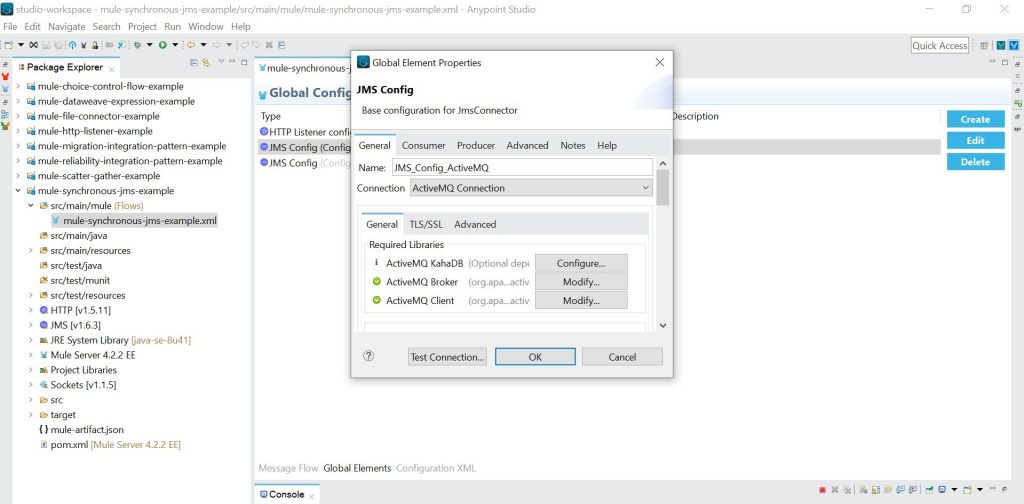Screen dimensions: 1024x504
Task: Open the Package Explorer view menu triangle
Action: coord(221,61)
